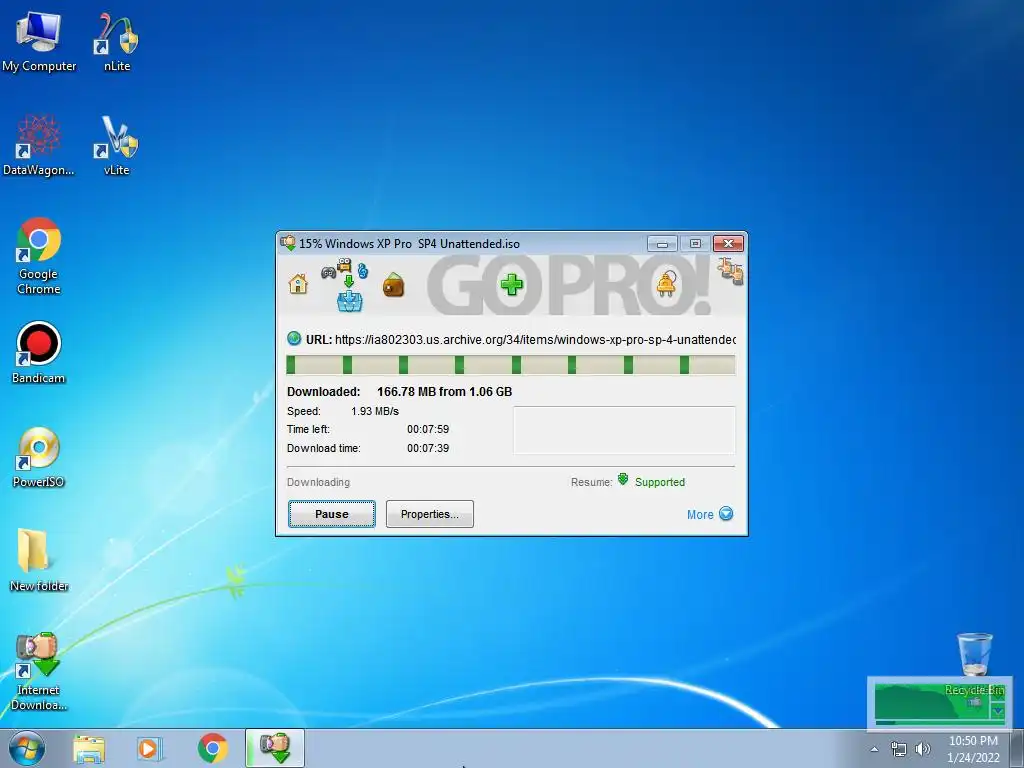
Task: Click the time left value 00:07:59
Action: point(428,430)
